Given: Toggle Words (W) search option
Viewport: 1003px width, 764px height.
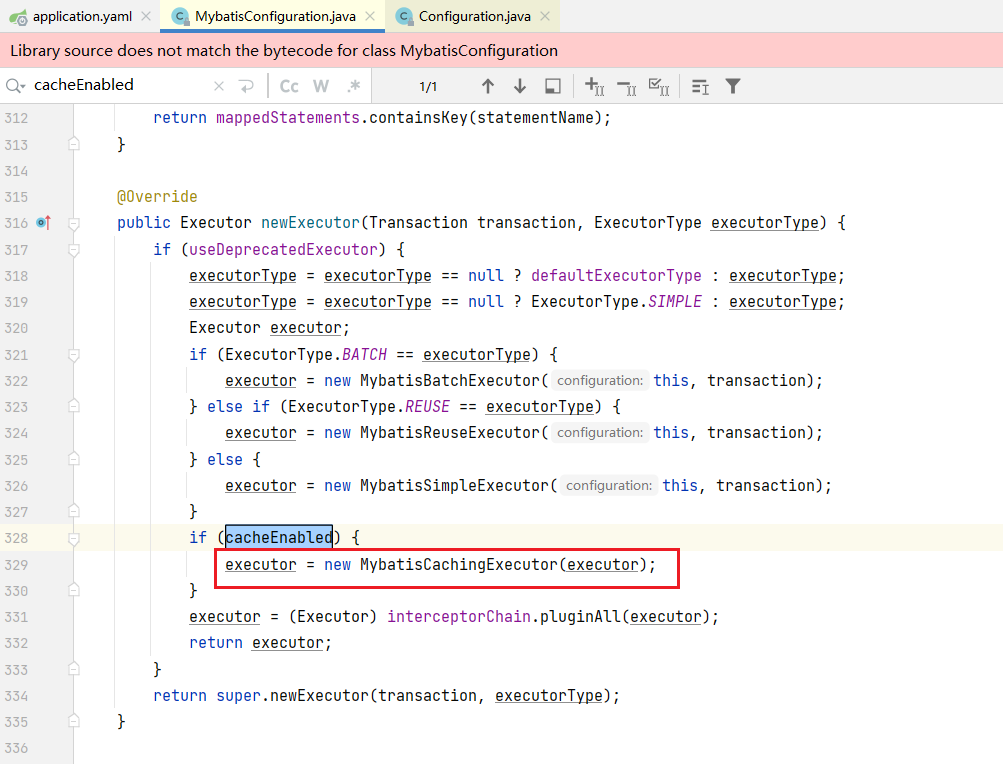Looking at the screenshot, I should (x=321, y=86).
